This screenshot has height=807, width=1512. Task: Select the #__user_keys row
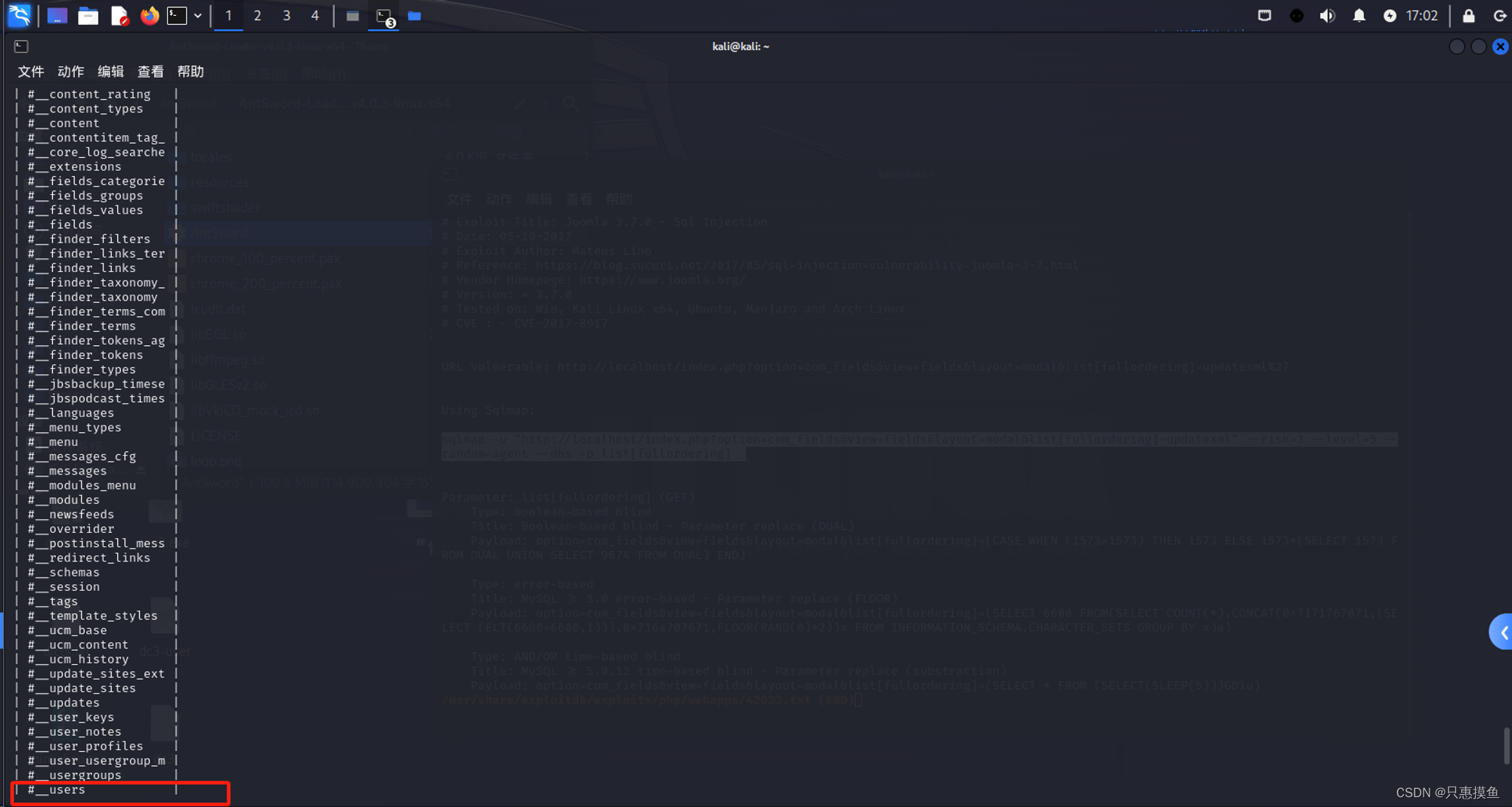[x=97, y=717]
